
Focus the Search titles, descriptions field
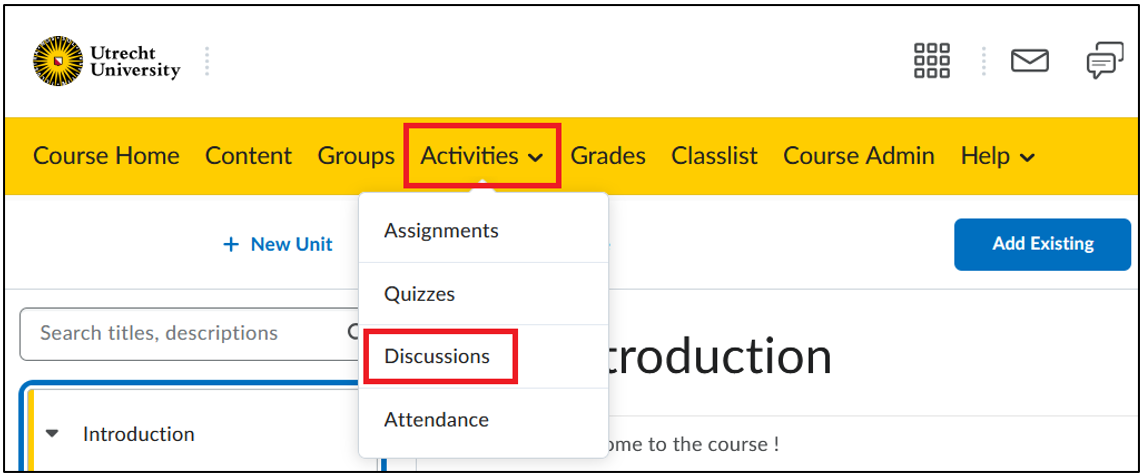191,333
